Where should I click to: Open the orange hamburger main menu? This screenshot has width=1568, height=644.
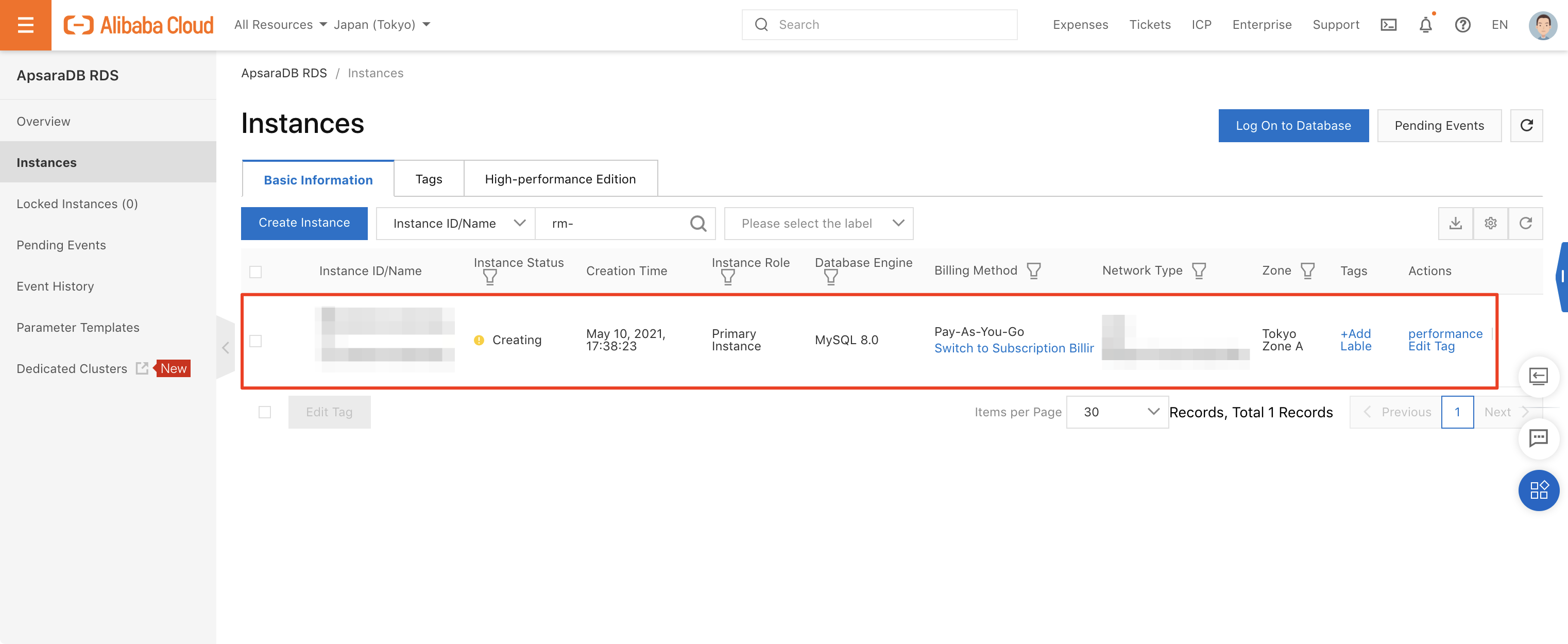pos(26,25)
